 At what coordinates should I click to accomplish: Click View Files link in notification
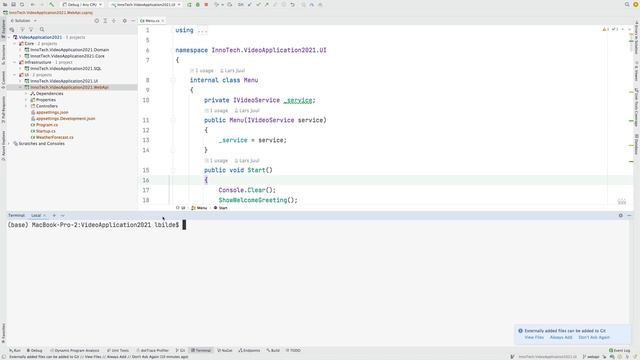(534, 338)
